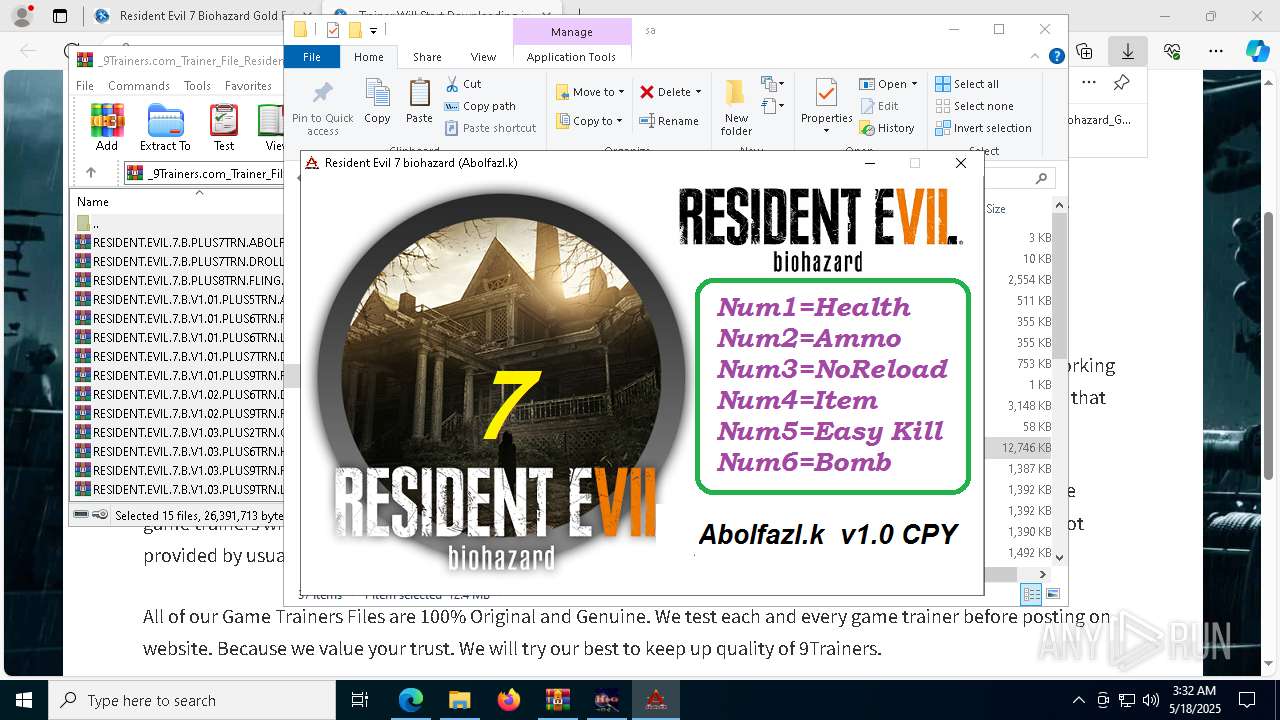The height and width of the screenshot is (720, 1280).
Task: Open Explorer File tab
Action: (x=312, y=57)
